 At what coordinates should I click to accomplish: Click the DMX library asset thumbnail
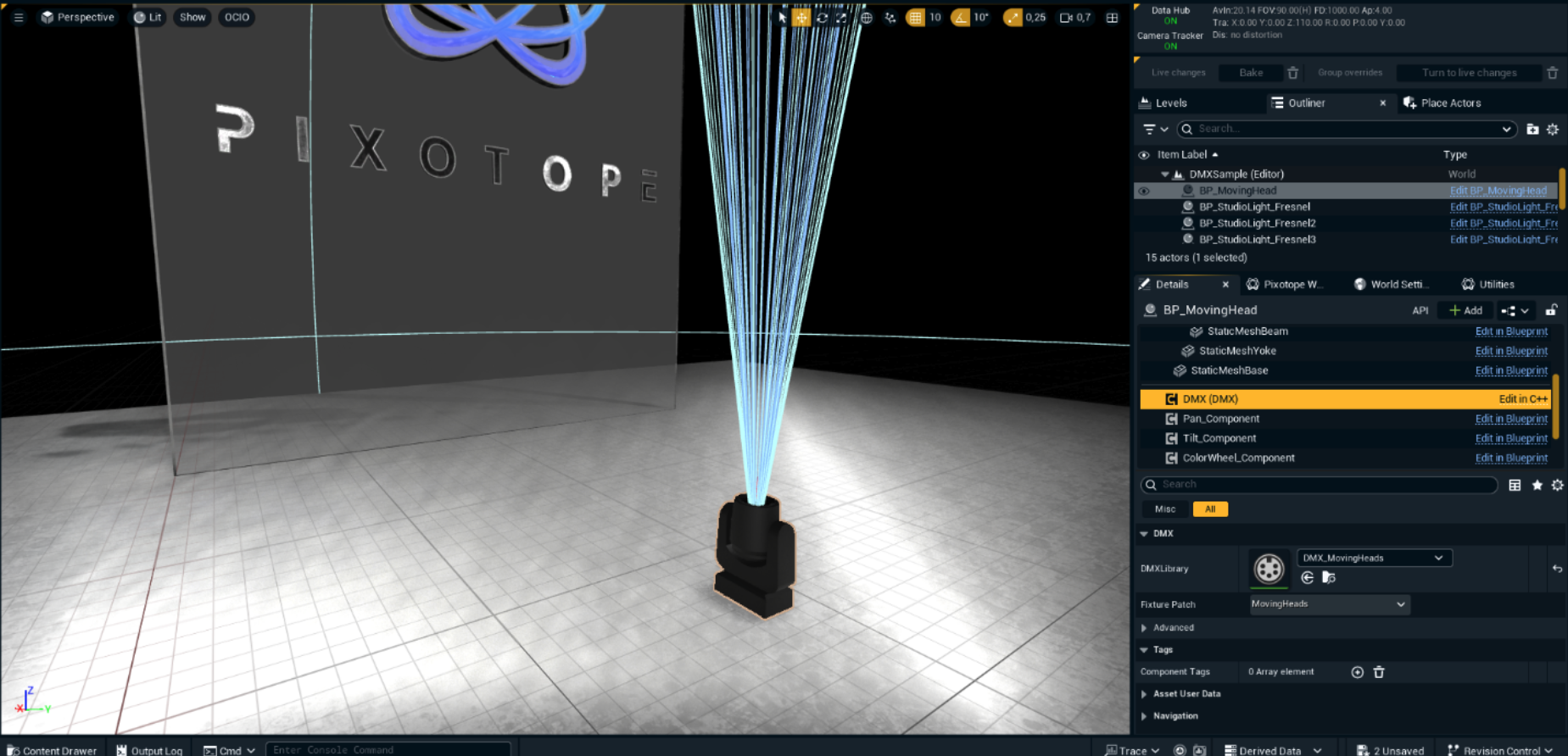(1269, 569)
